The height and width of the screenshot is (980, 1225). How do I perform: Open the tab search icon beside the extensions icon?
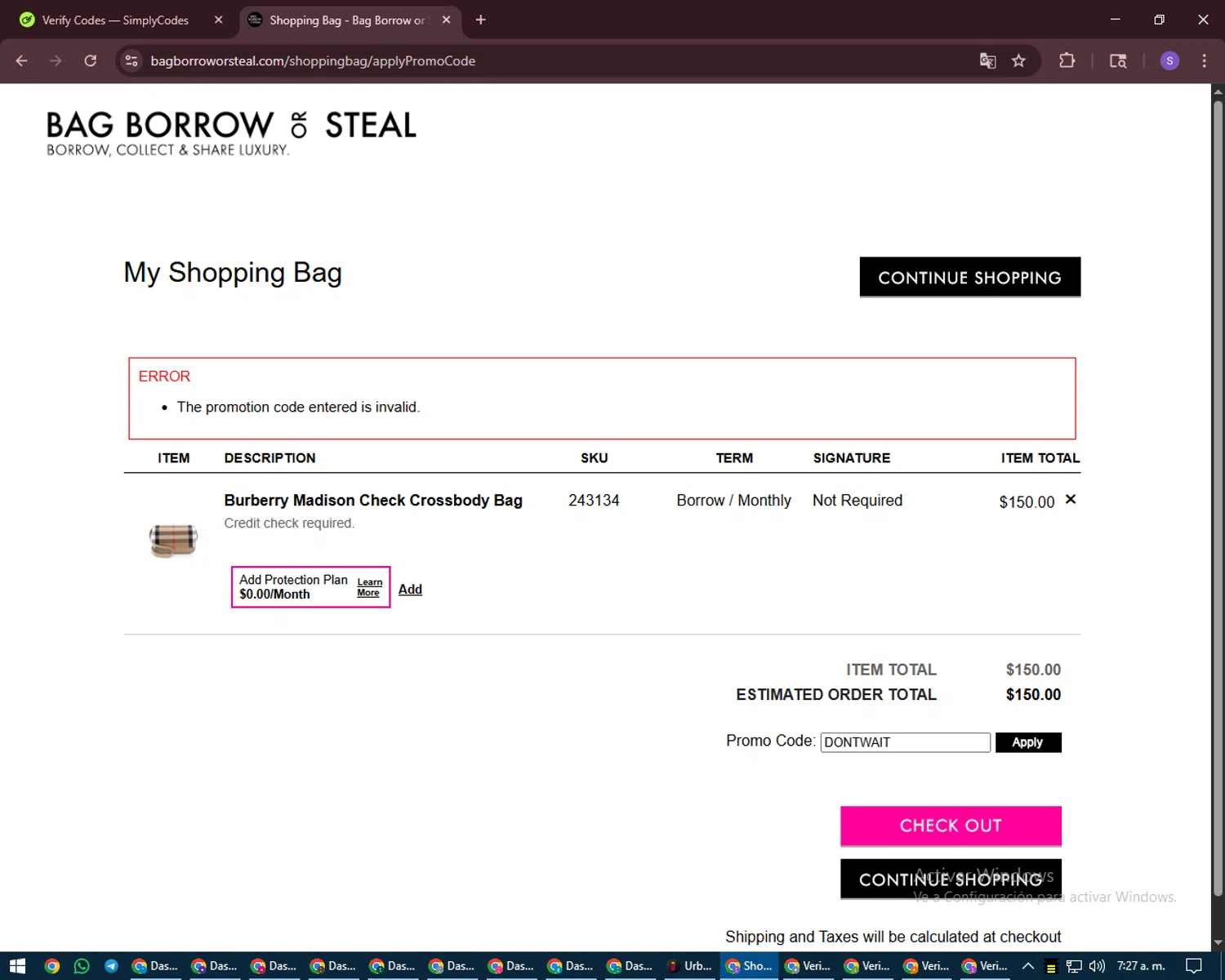pyautogui.click(x=1118, y=60)
